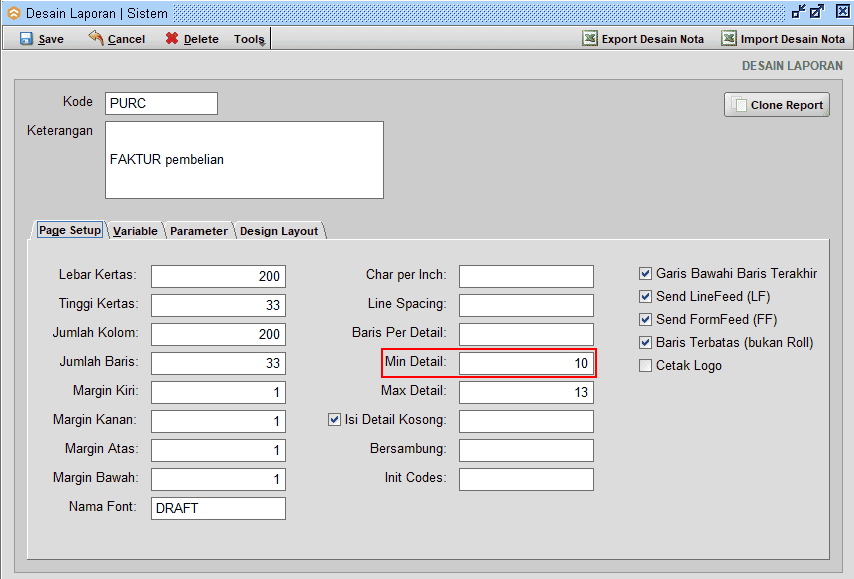Click the minimize-to-tray window icon
854x579 pixels.
pyautogui.click(x=798, y=11)
